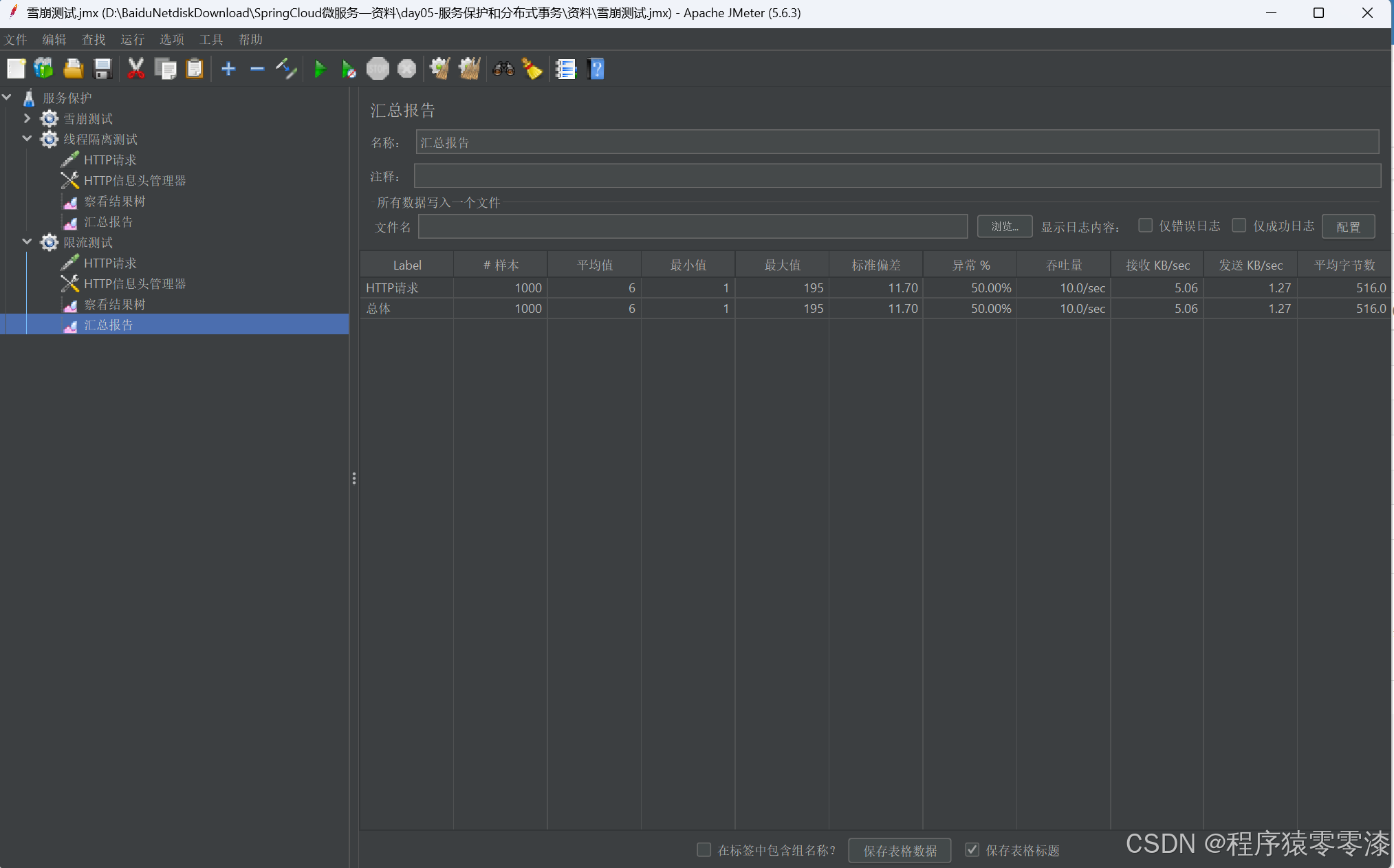This screenshot has height=868, width=1394.
Task: Click the Shutdown test icon
Action: [x=407, y=69]
